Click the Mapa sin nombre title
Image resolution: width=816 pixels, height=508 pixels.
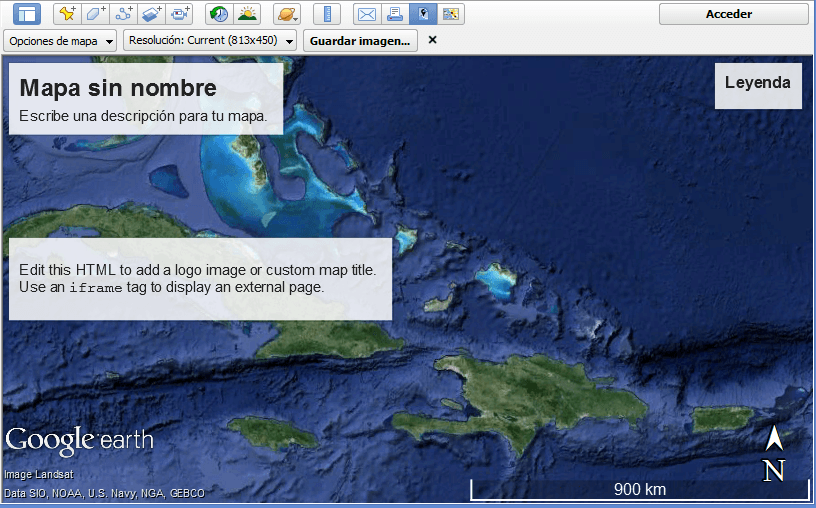(x=118, y=88)
